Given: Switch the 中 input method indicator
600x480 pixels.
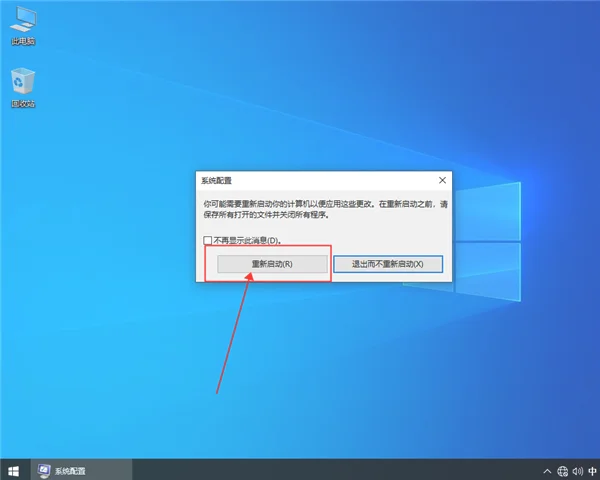Looking at the screenshot, I should point(592,471).
